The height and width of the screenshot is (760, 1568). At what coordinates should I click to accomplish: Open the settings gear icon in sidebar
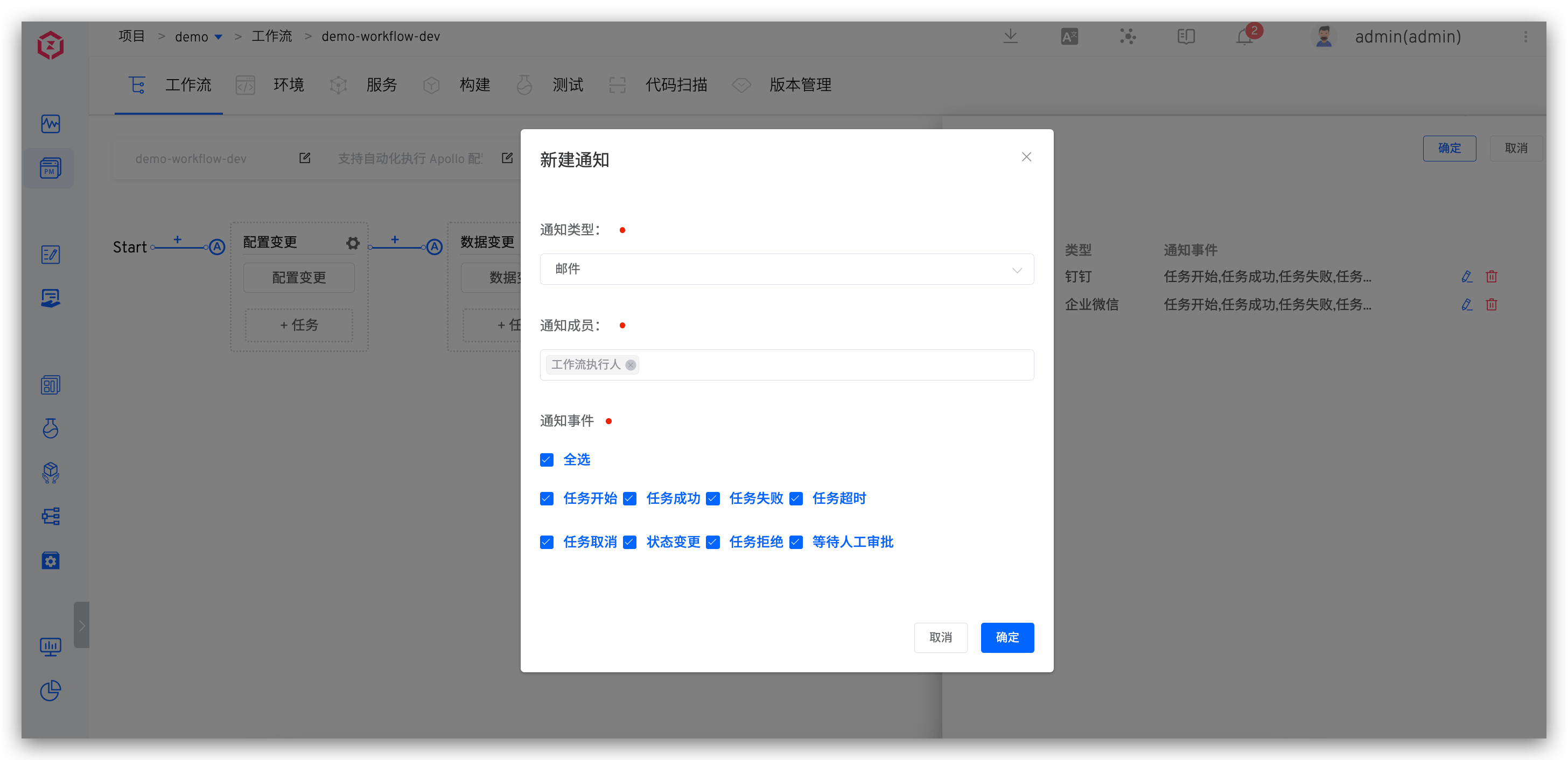[x=50, y=560]
